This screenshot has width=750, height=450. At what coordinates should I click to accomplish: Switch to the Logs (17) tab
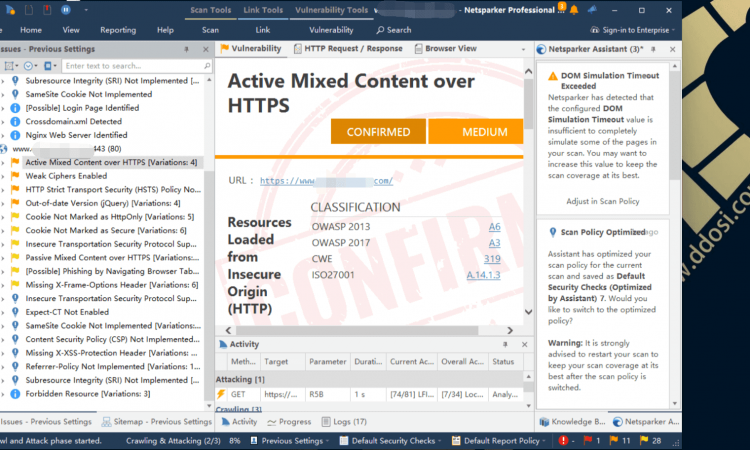pos(344,421)
